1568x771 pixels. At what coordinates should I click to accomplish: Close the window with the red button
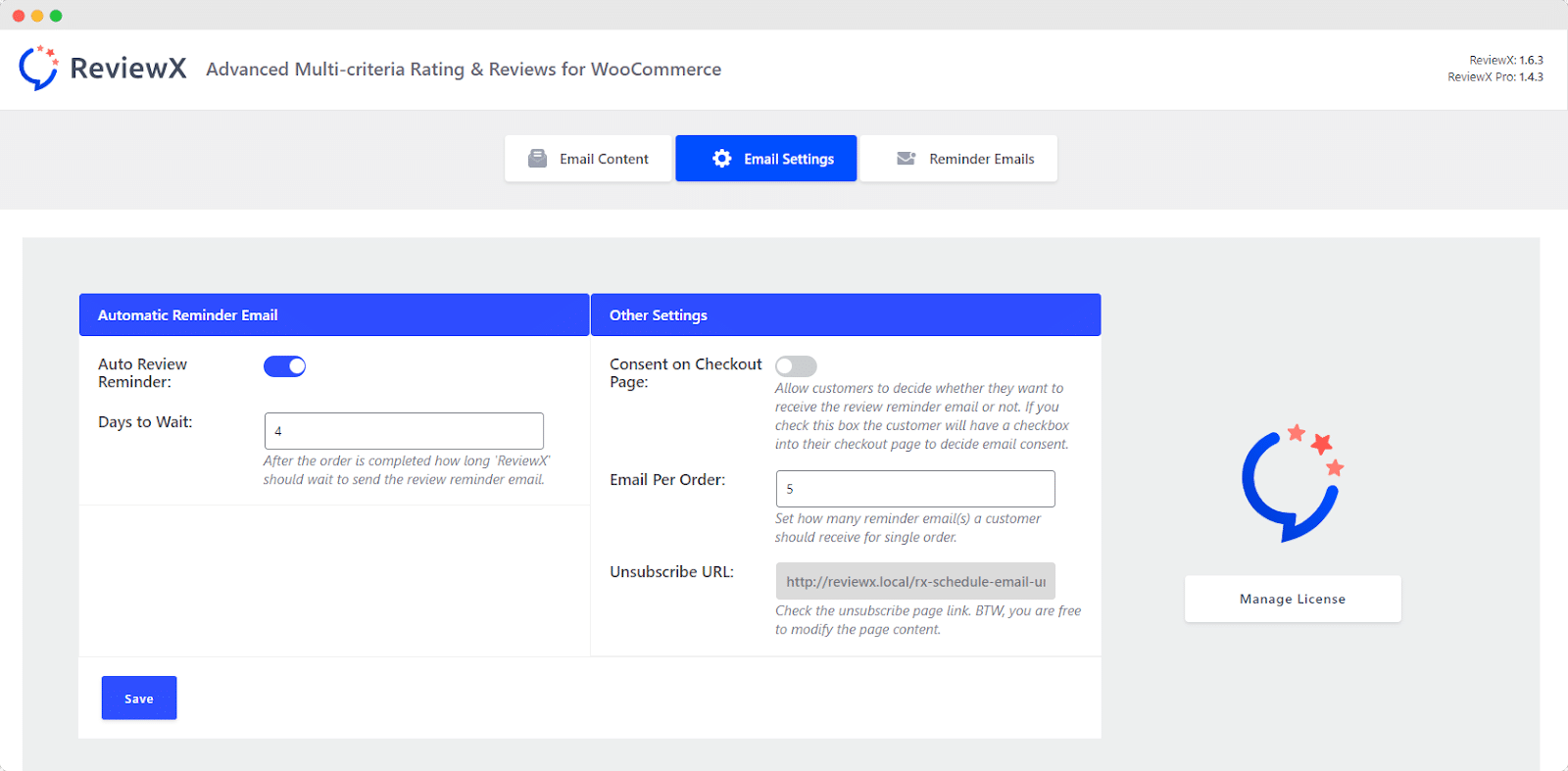point(19,16)
